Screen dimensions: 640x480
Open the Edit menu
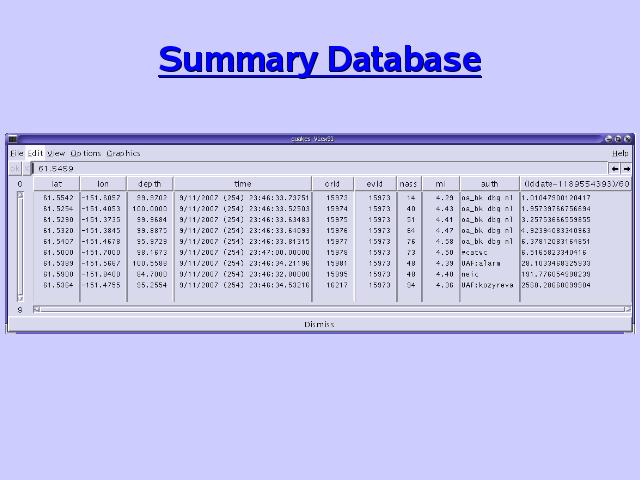(35, 153)
